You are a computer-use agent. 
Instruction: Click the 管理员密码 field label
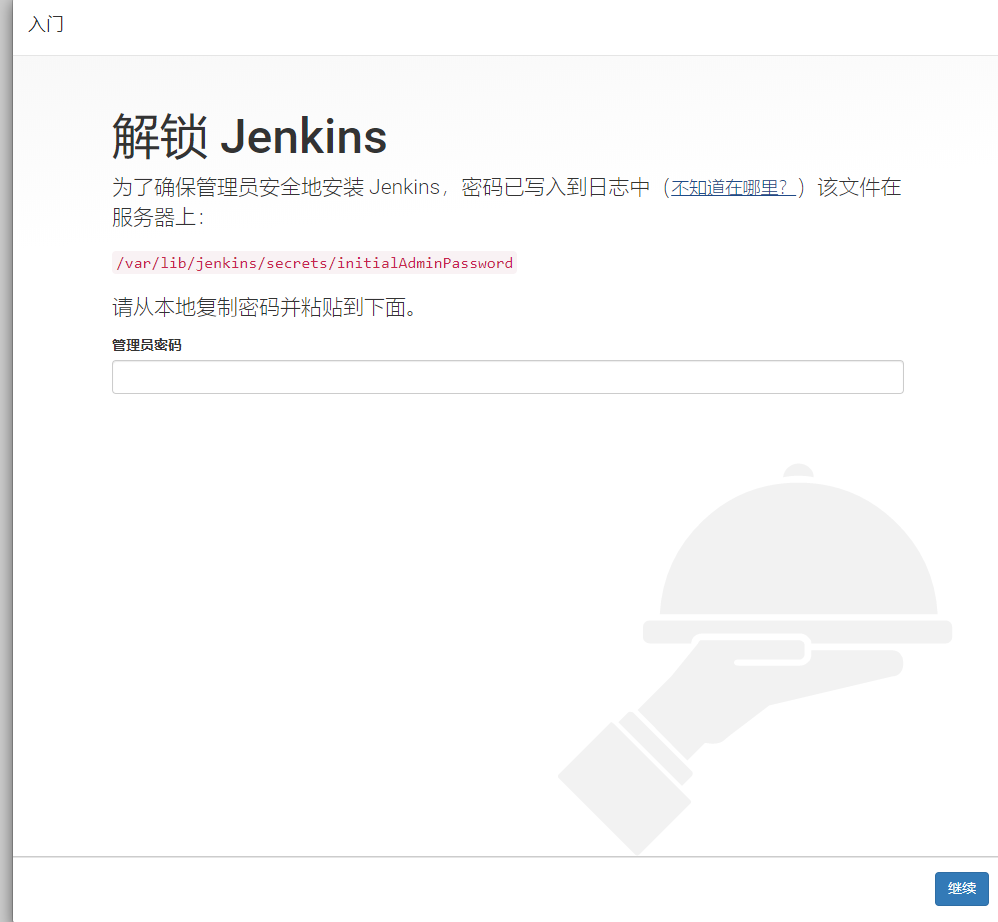click(x=147, y=345)
